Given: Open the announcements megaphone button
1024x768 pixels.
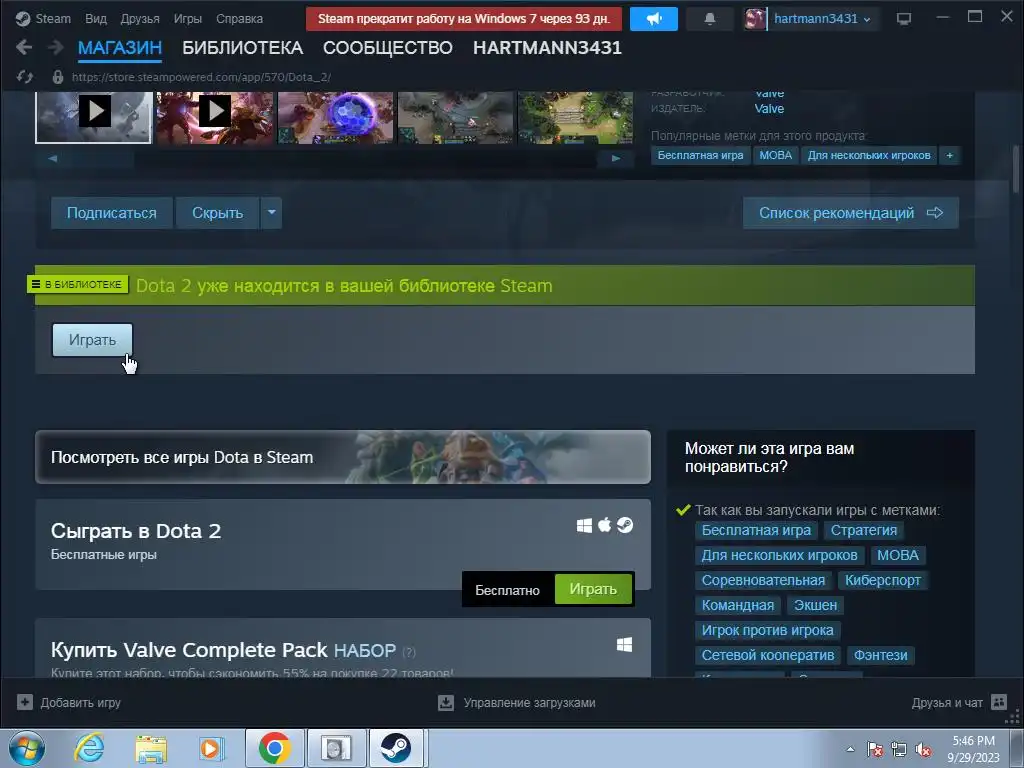Looking at the screenshot, I should pyautogui.click(x=654, y=19).
